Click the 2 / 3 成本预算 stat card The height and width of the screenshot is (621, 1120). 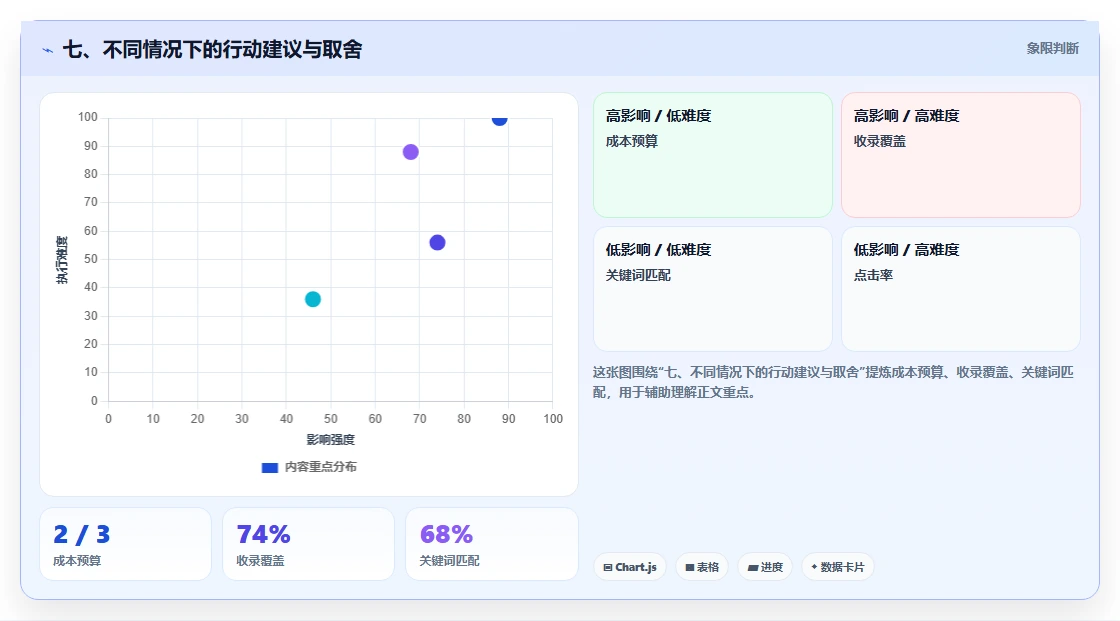[x=126, y=544]
